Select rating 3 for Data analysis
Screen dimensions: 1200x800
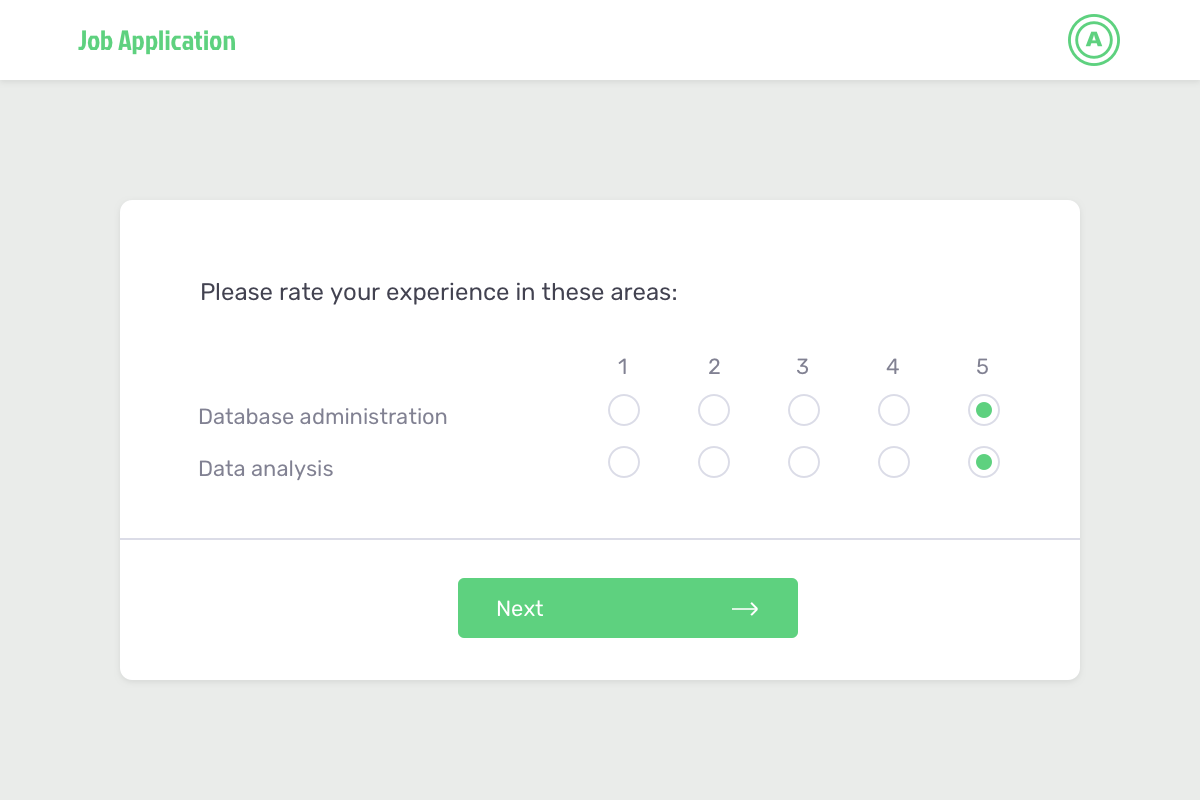pyautogui.click(x=803, y=462)
